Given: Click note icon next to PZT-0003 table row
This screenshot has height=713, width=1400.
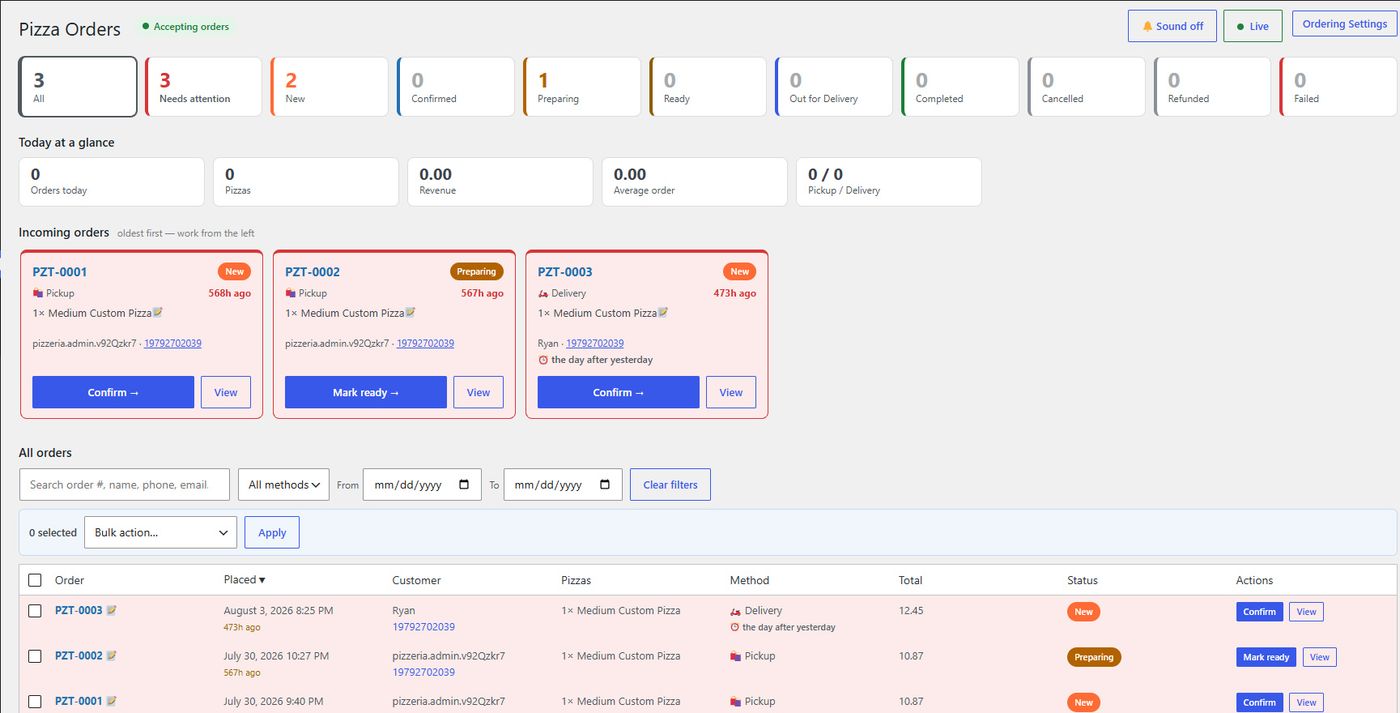Looking at the screenshot, I should [x=112, y=610].
